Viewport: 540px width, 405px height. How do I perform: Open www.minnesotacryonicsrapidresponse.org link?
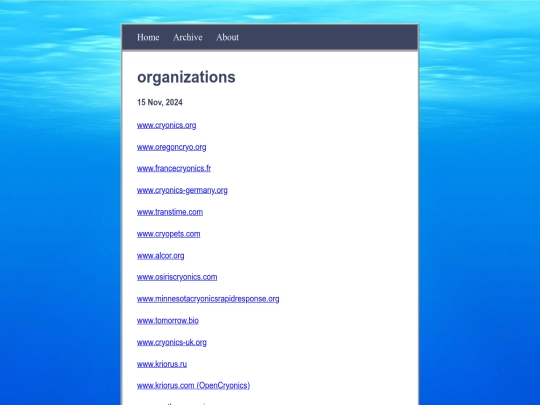click(208, 299)
